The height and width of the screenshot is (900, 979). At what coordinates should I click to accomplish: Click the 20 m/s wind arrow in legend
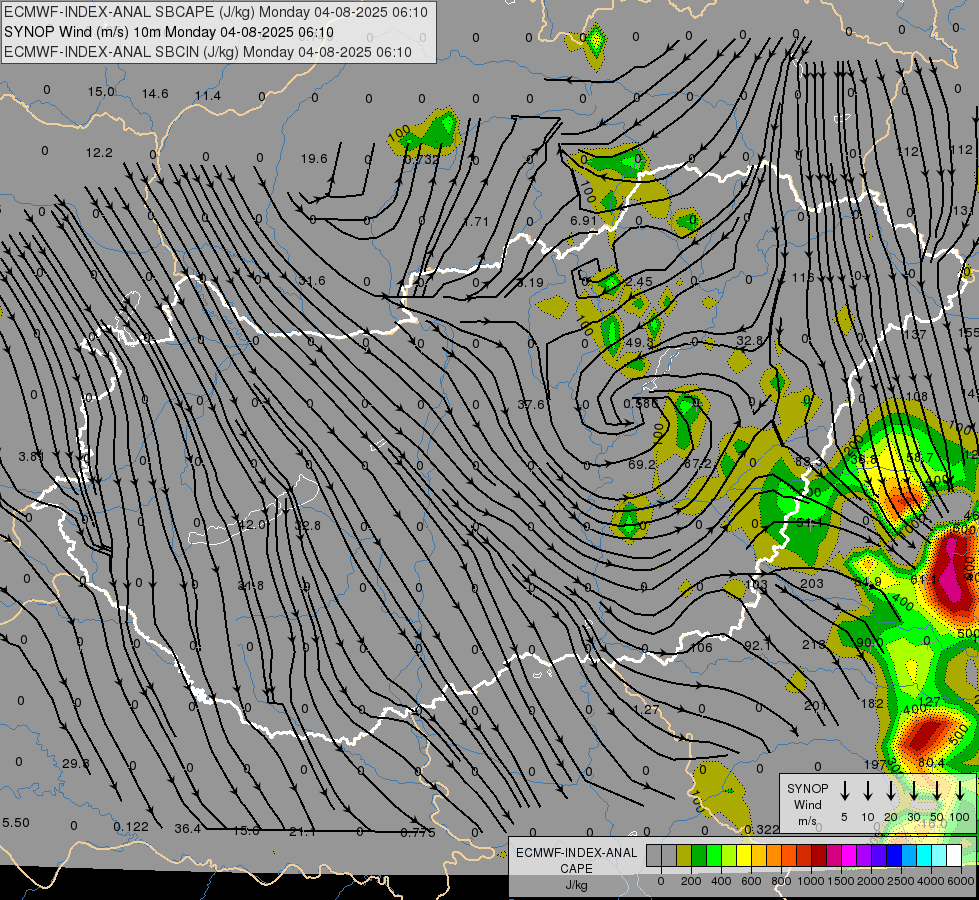[890, 790]
